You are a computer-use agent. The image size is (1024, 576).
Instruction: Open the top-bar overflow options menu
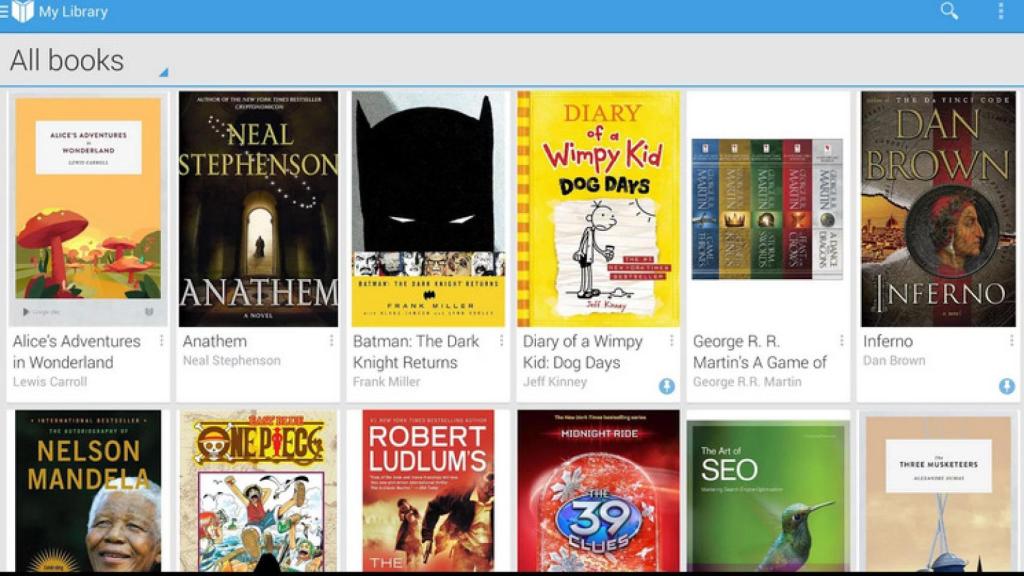point(1000,10)
